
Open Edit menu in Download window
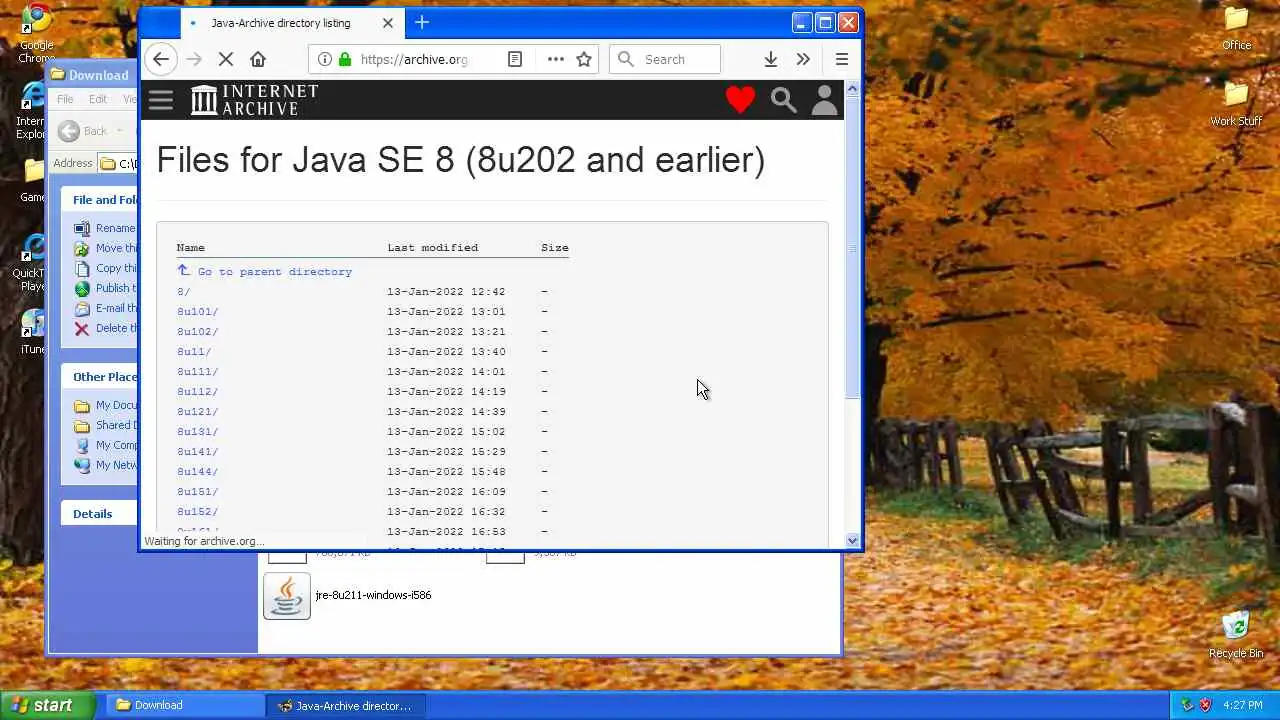point(98,99)
